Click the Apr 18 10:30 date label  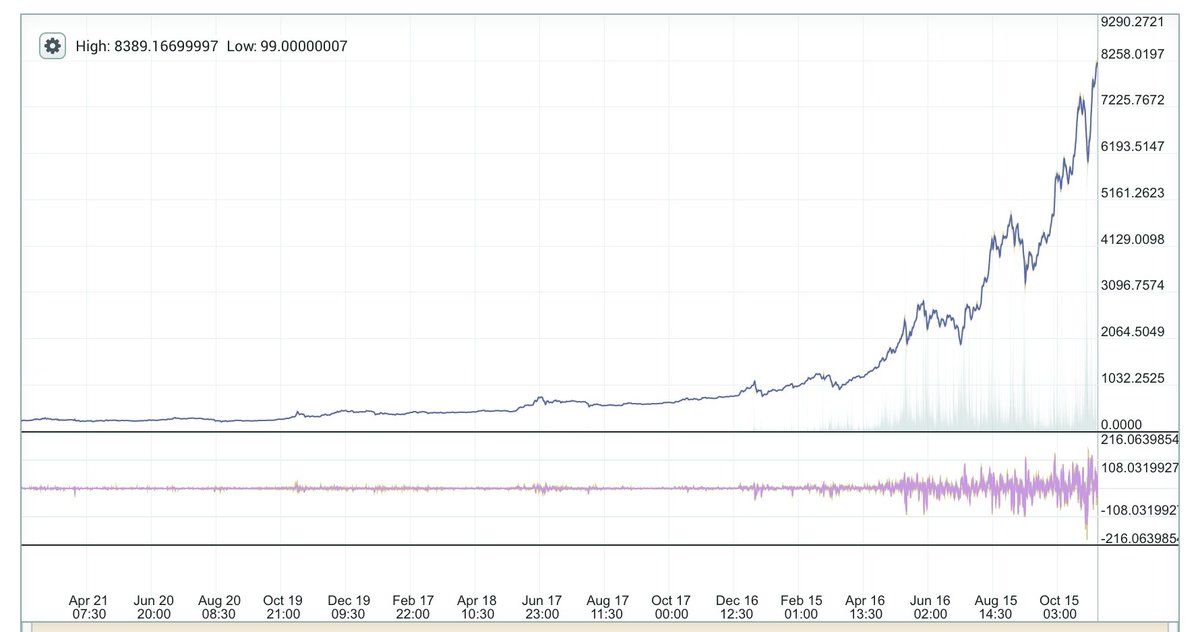tap(477, 607)
